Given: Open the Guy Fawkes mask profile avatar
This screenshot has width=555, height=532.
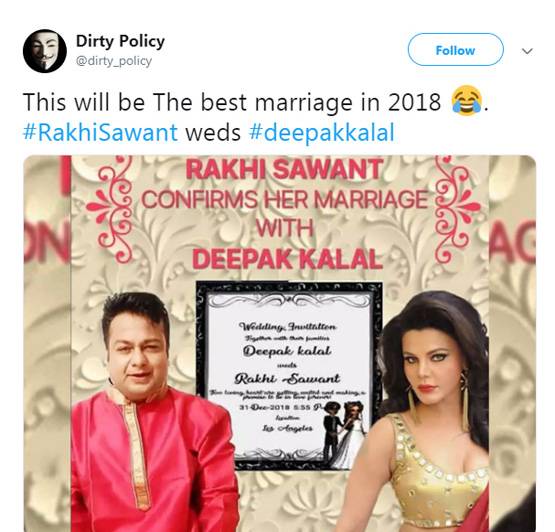Looking at the screenshot, I should click(45, 51).
